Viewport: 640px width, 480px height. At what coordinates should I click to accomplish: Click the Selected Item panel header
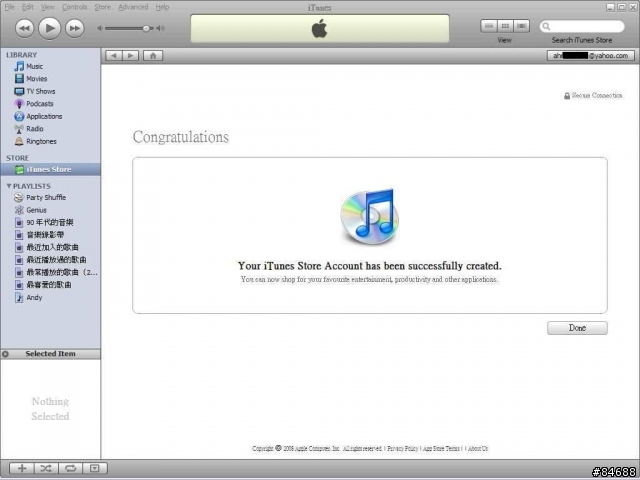(x=51, y=354)
